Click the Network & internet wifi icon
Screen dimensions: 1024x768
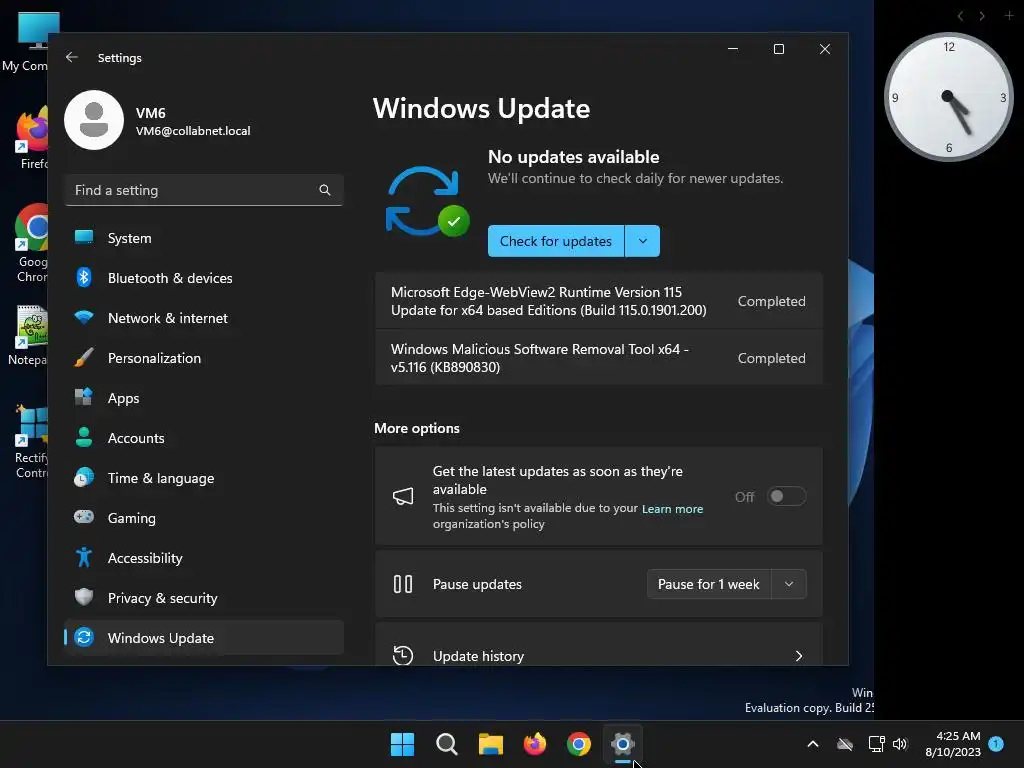coord(84,317)
